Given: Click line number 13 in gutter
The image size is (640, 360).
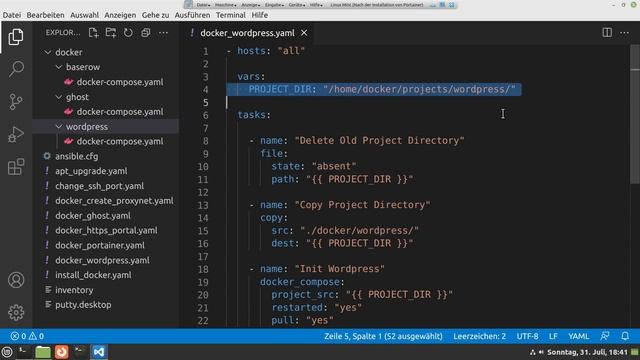Looking at the screenshot, I should click(x=203, y=205).
